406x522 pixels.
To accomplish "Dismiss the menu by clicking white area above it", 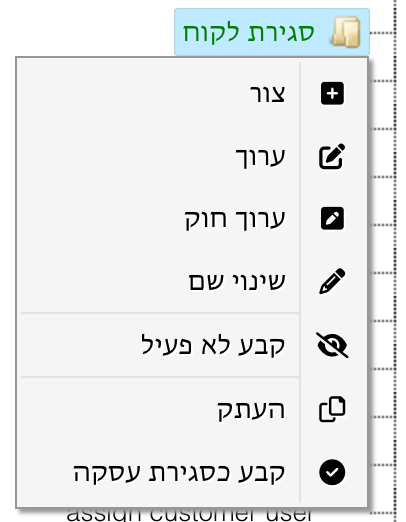I will pyautogui.click(x=87, y=28).
